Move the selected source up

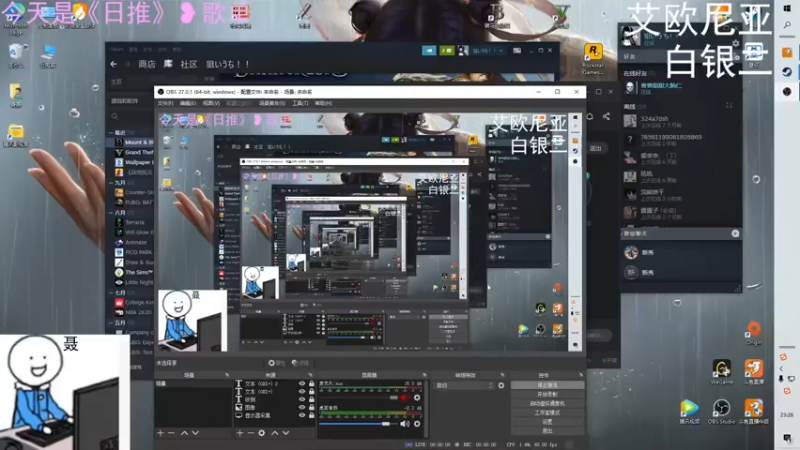point(274,433)
